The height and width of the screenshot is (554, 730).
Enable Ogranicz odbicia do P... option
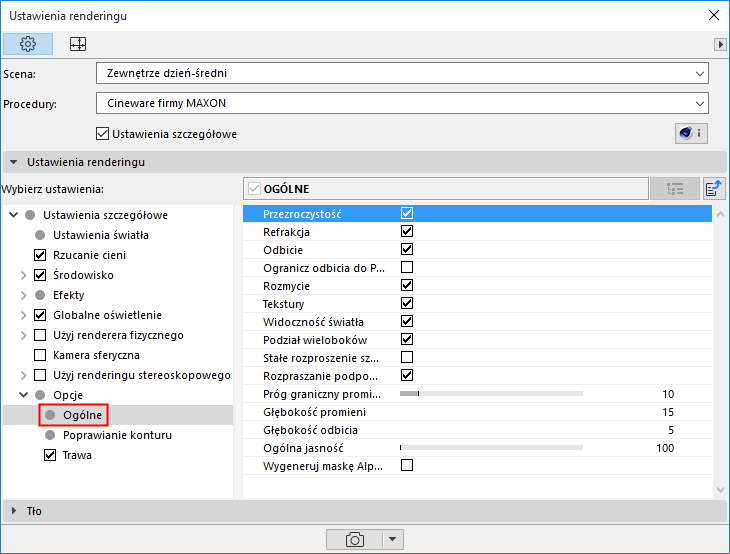(x=407, y=267)
